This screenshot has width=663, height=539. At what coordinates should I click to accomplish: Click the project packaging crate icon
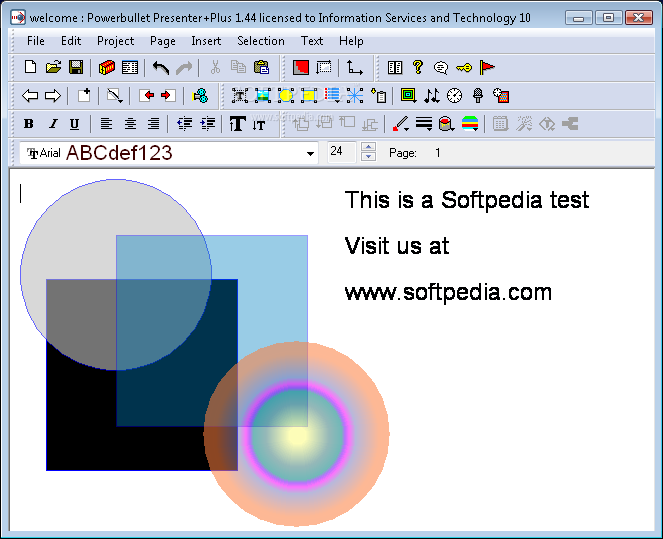tap(107, 67)
